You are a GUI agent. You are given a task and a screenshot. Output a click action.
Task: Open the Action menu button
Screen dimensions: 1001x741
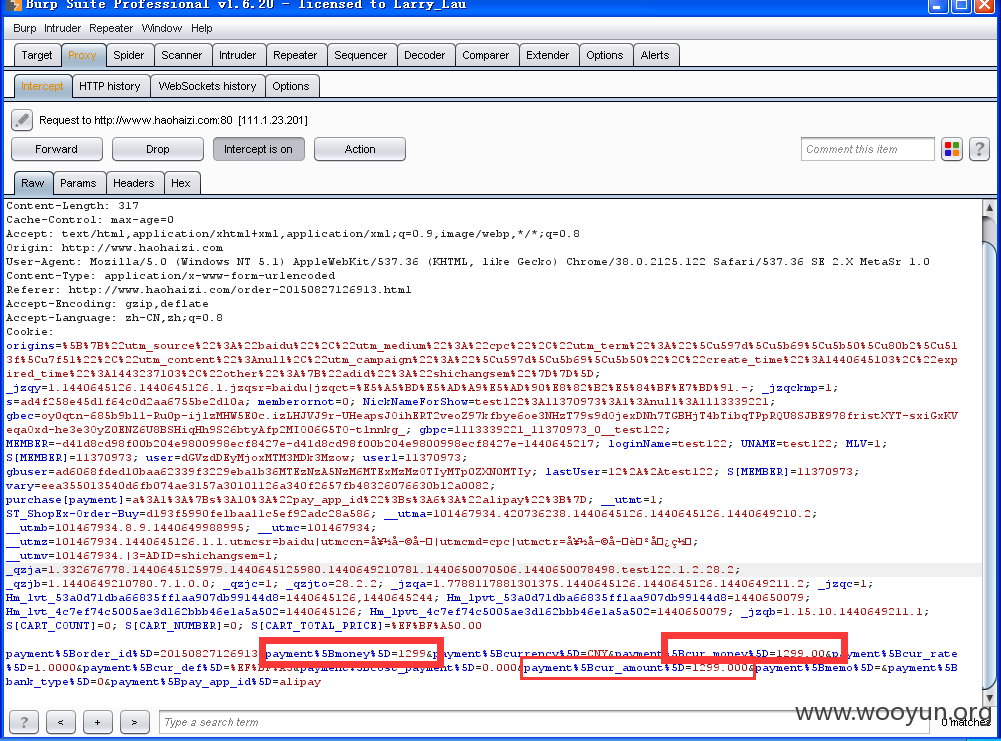360,149
